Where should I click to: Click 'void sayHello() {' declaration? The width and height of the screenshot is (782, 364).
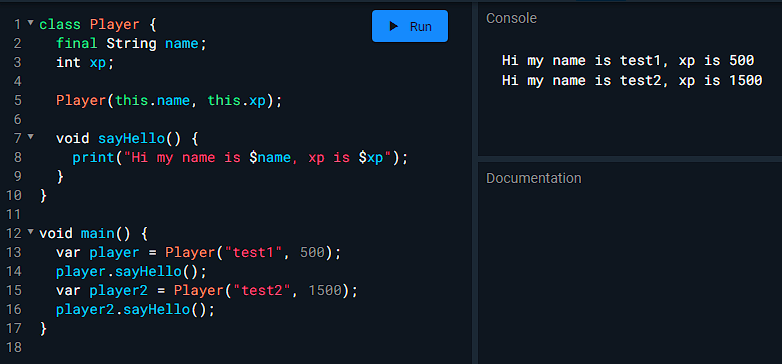click(127, 138)
